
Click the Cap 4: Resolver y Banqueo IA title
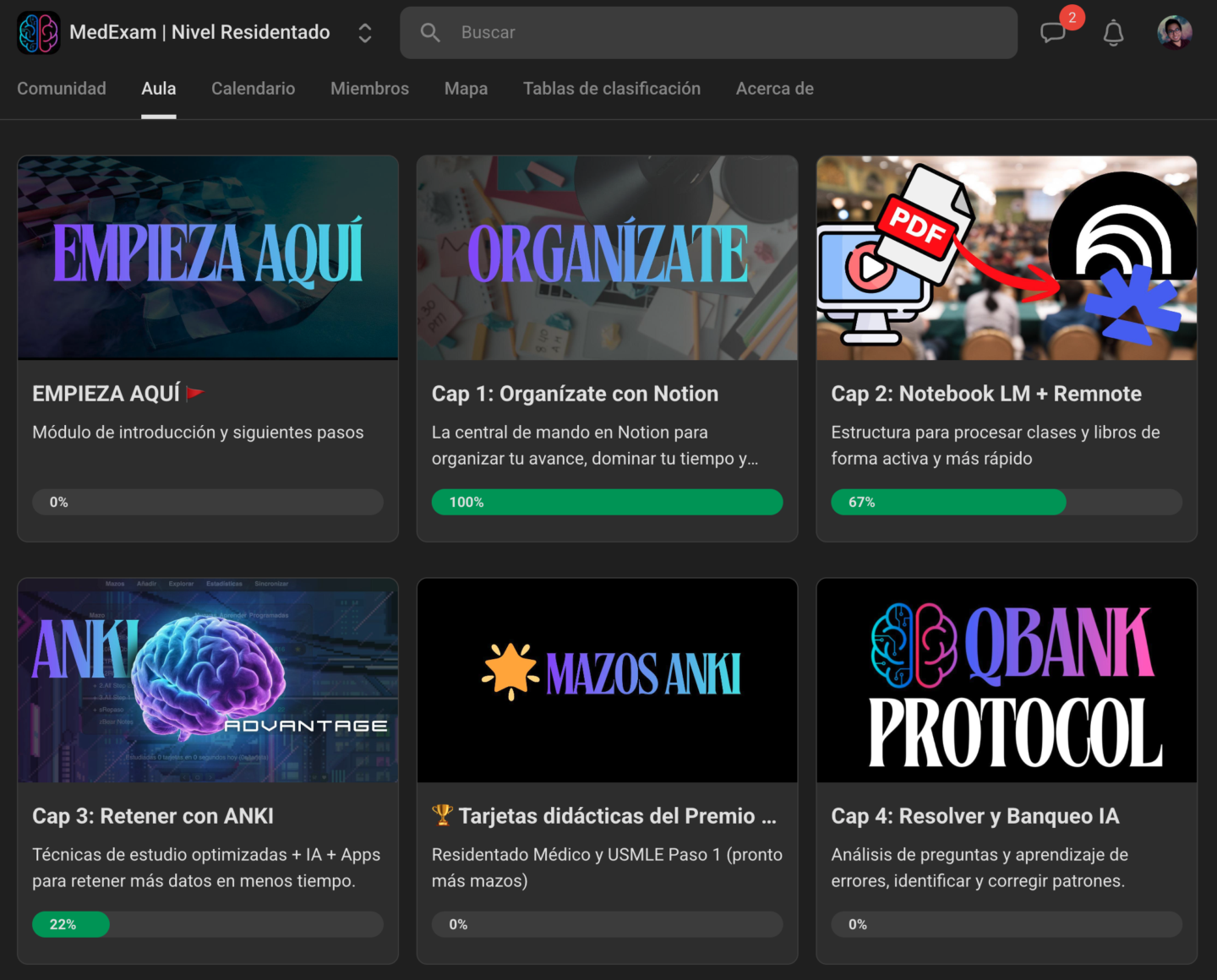975,816
